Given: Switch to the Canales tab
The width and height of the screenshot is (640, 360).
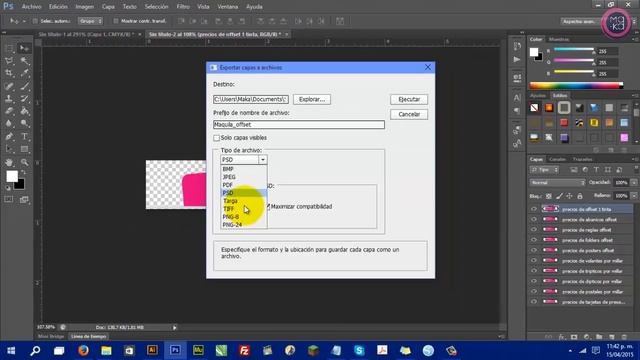Looking at the screenshot, I should pos(557,159).
